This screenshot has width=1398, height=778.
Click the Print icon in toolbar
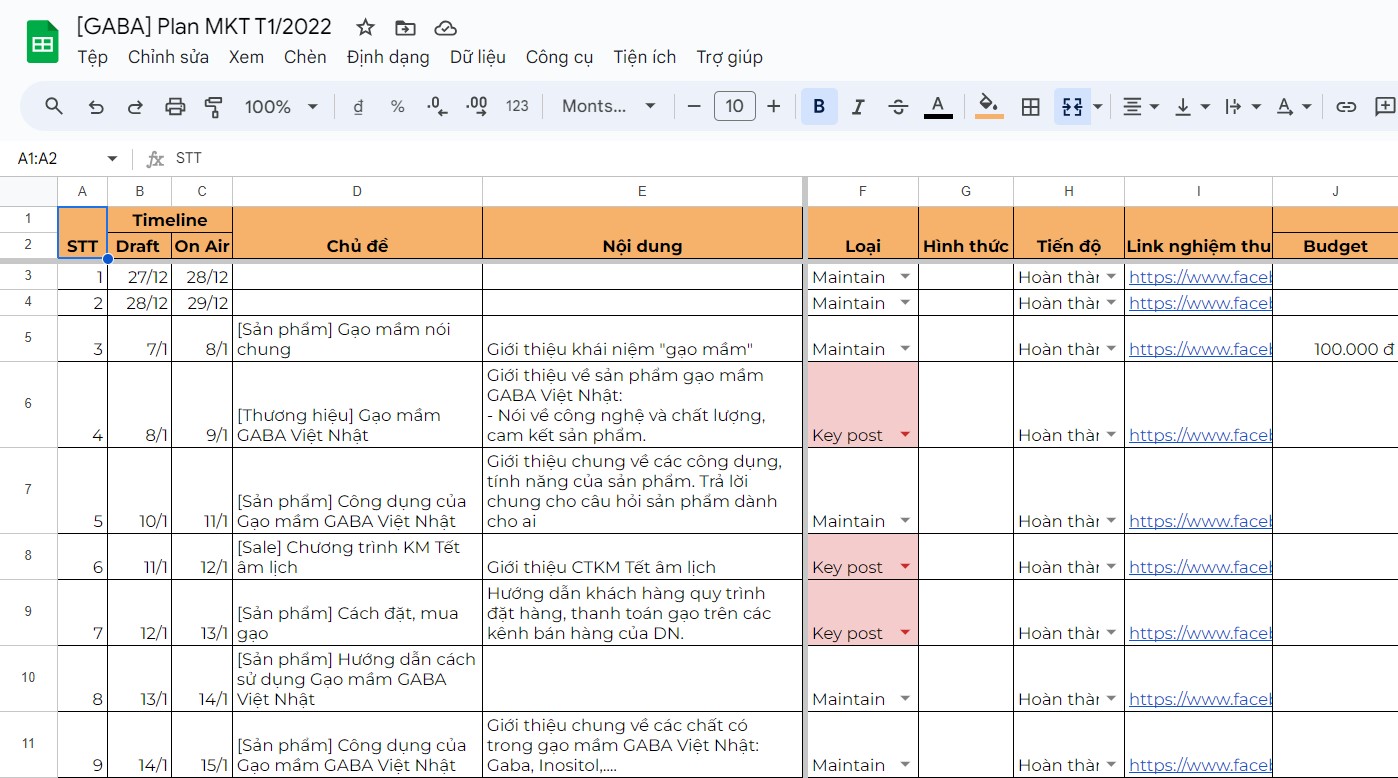pyautogui.click(x=175, y=106)
